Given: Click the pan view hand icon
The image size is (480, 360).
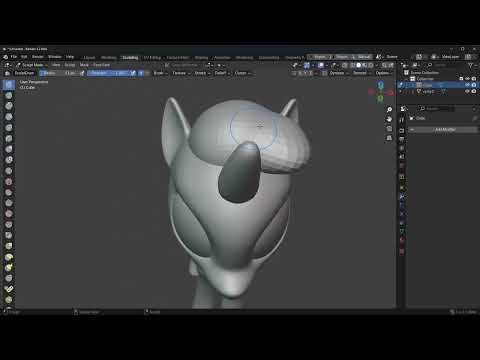Looking at the screenshot, I should coord(389,119).
